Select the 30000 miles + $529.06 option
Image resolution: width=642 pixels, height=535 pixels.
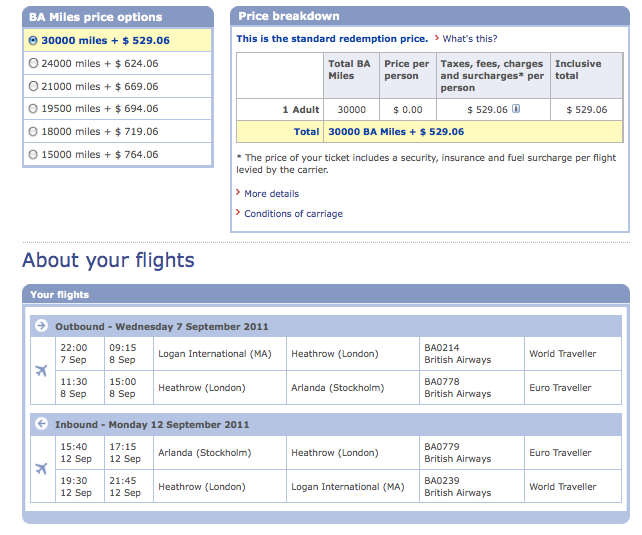click(33, 41)
